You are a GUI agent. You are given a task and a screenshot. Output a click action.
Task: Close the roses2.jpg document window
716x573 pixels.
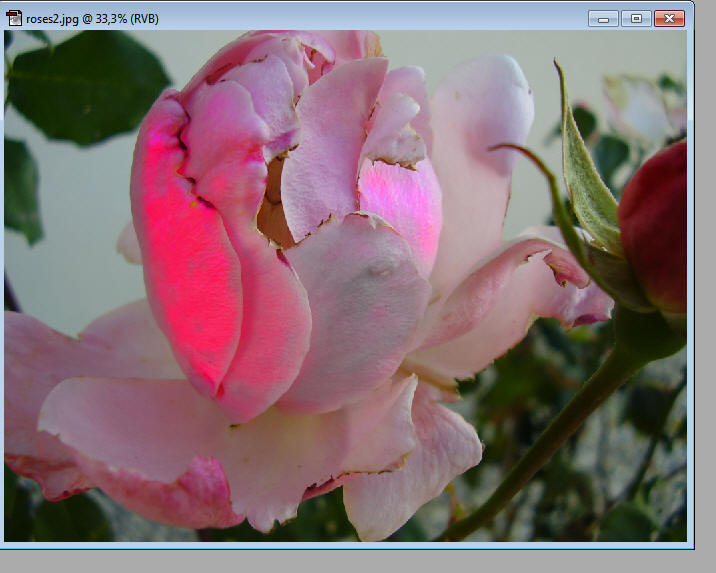(x=669, y=19)
